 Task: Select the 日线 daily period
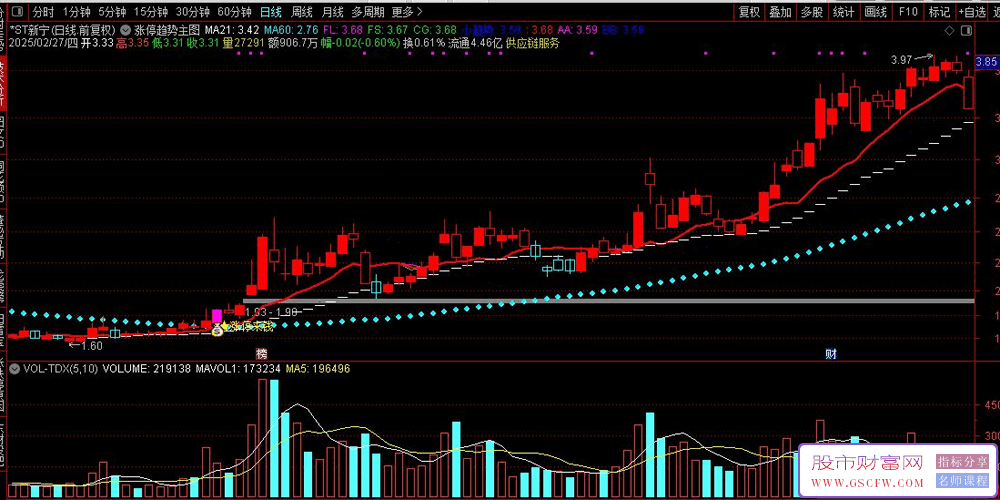[271, 11]
